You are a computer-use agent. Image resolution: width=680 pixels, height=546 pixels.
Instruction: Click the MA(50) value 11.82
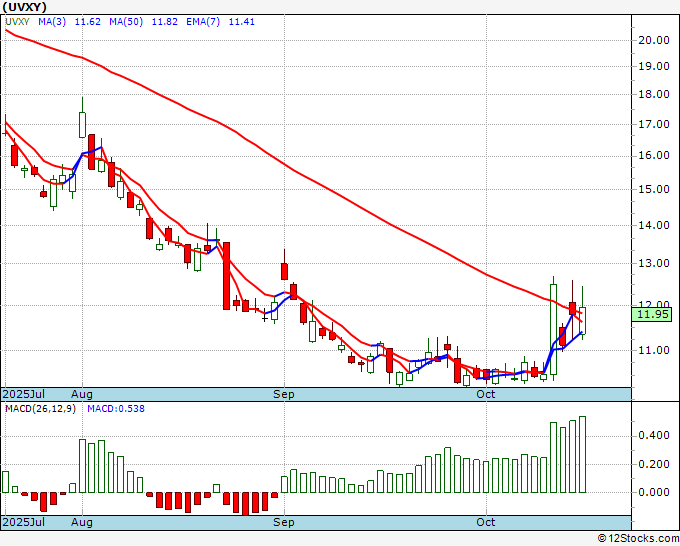point(164,22)
